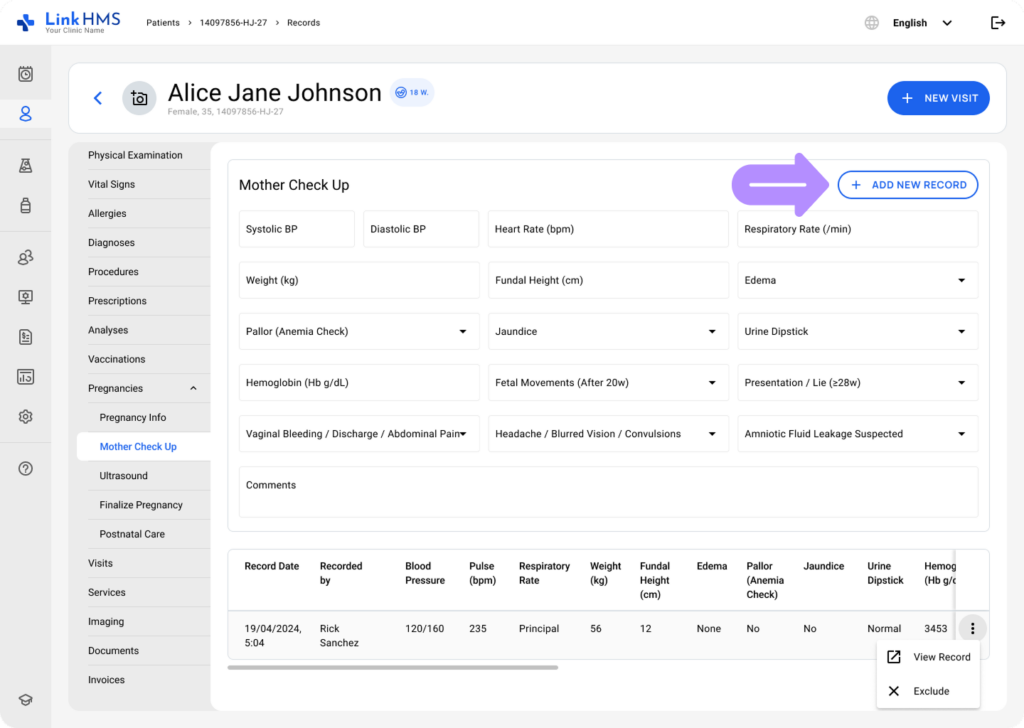
Task: Expand the Pallor (Anemia Check) dropdown
Action: point(358,332)
